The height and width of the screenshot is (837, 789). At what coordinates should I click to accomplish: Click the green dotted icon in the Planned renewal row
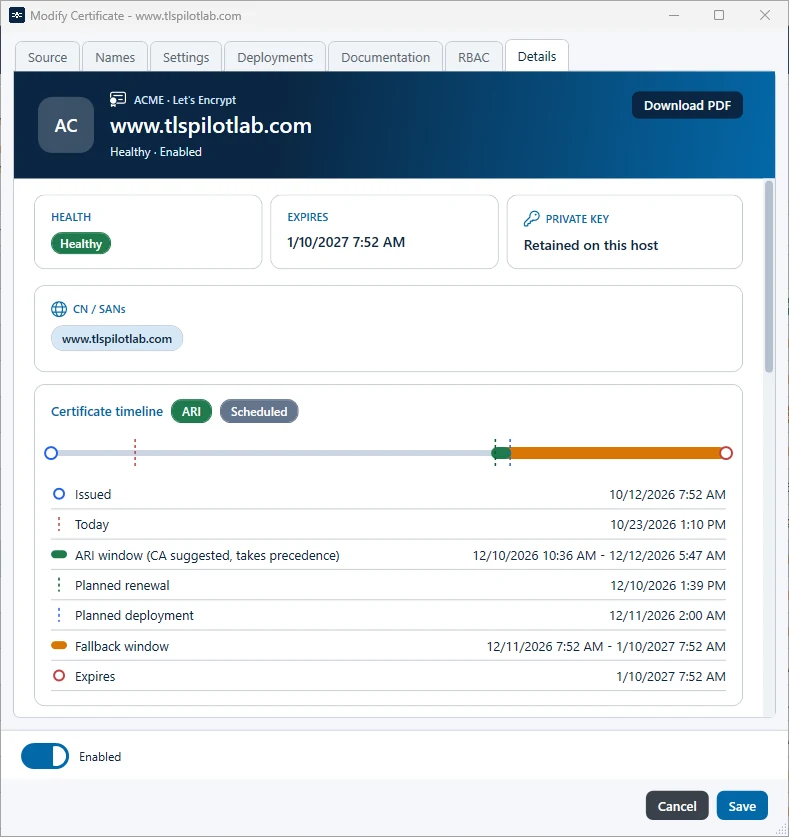tap(59, 585)
